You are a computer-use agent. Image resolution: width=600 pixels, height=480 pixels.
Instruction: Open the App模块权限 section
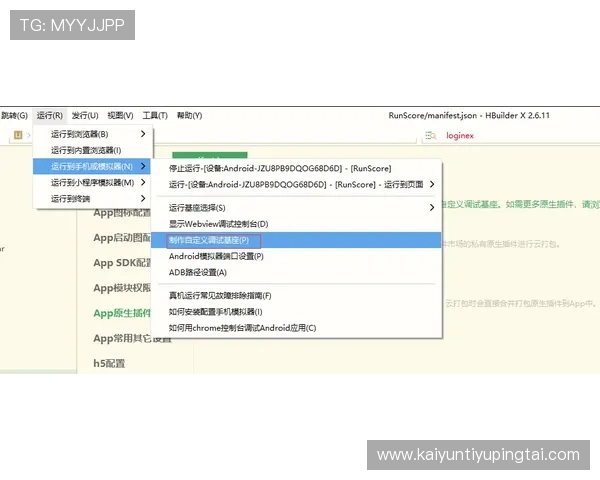point(122,288)
